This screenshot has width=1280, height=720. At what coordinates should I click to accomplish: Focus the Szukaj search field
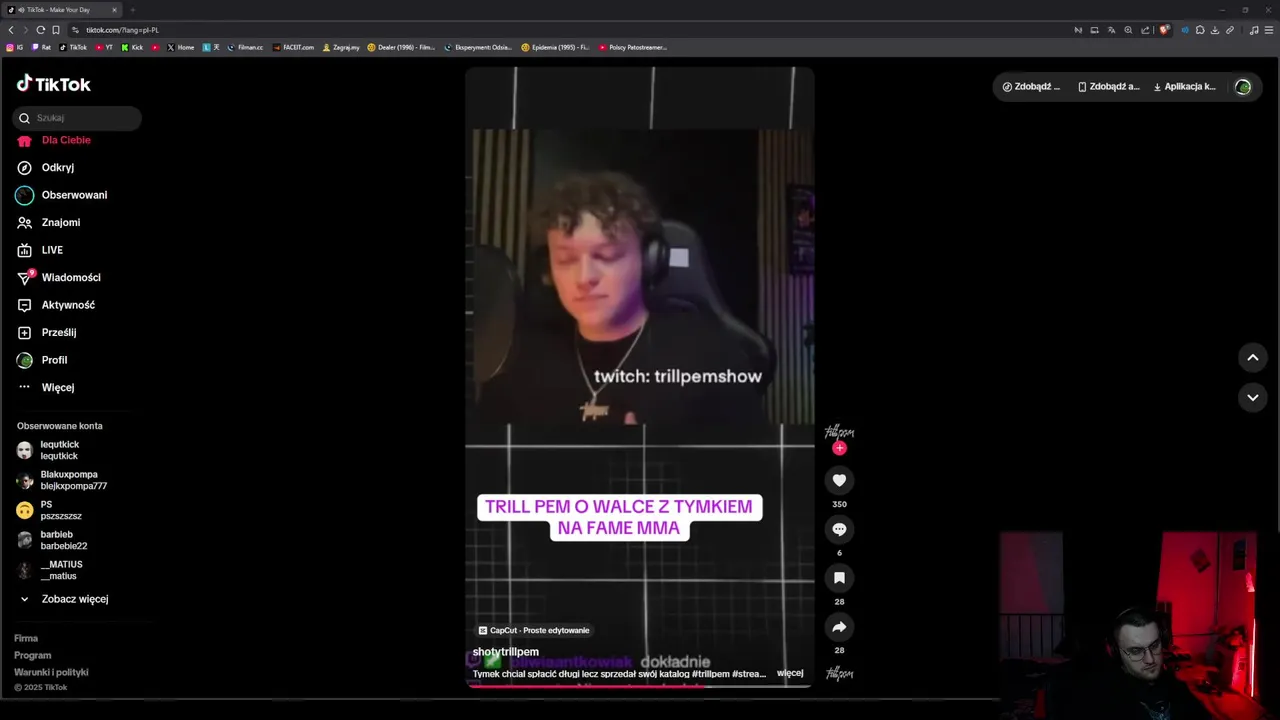(x=77, y=118)
